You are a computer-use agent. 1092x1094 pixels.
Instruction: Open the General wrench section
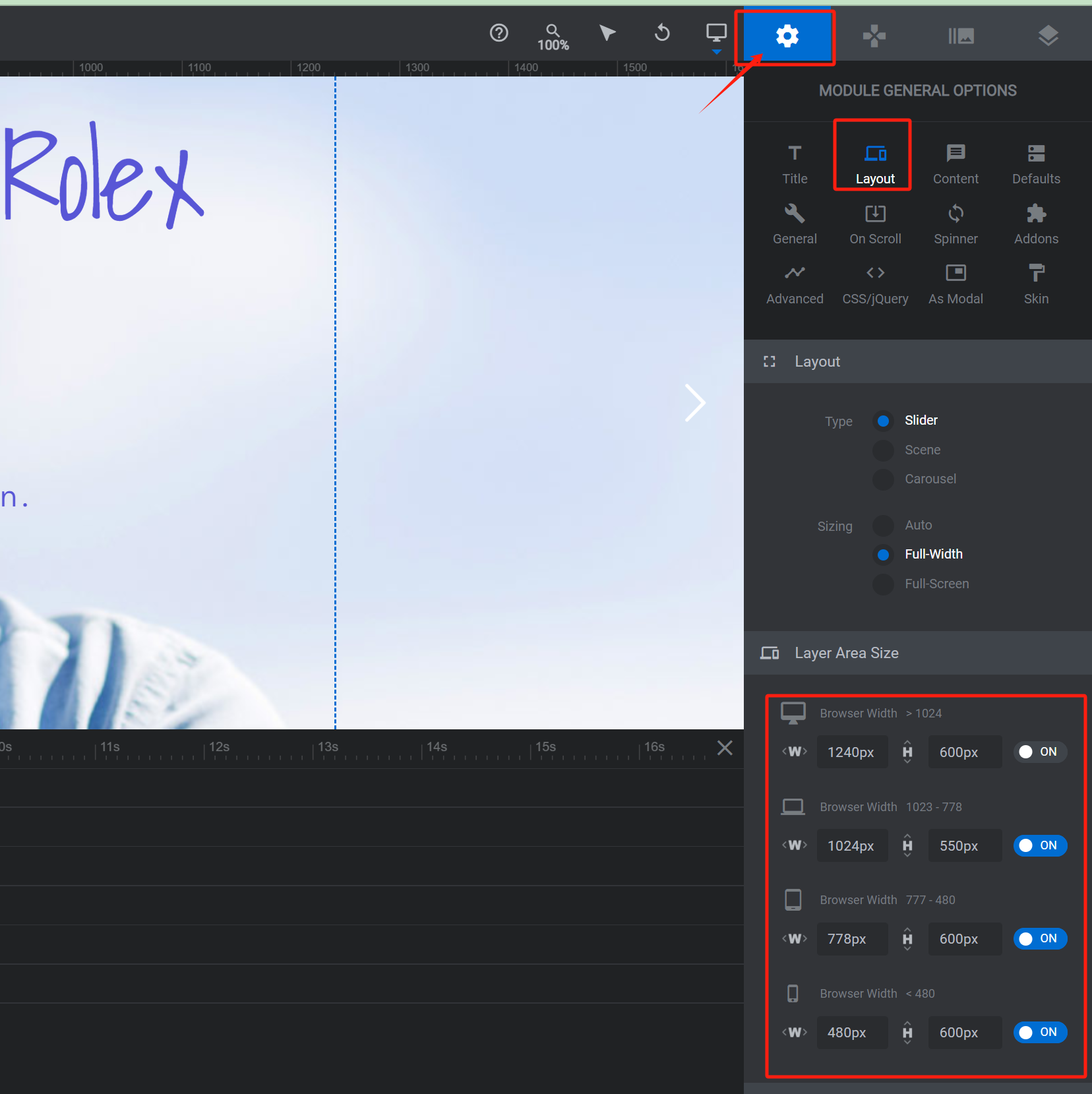point(795,224)
